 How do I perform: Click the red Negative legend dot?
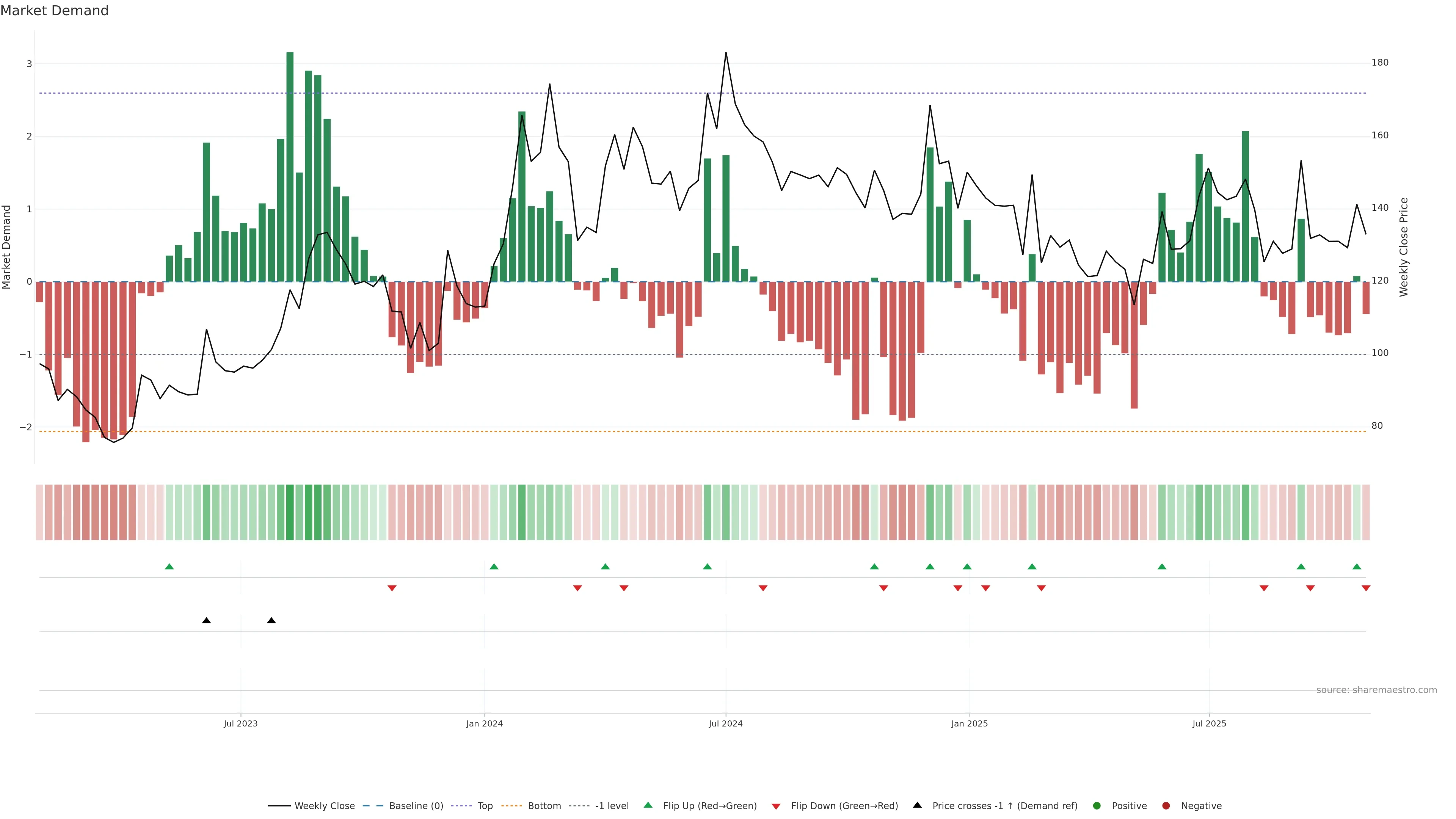point(1166,805)
